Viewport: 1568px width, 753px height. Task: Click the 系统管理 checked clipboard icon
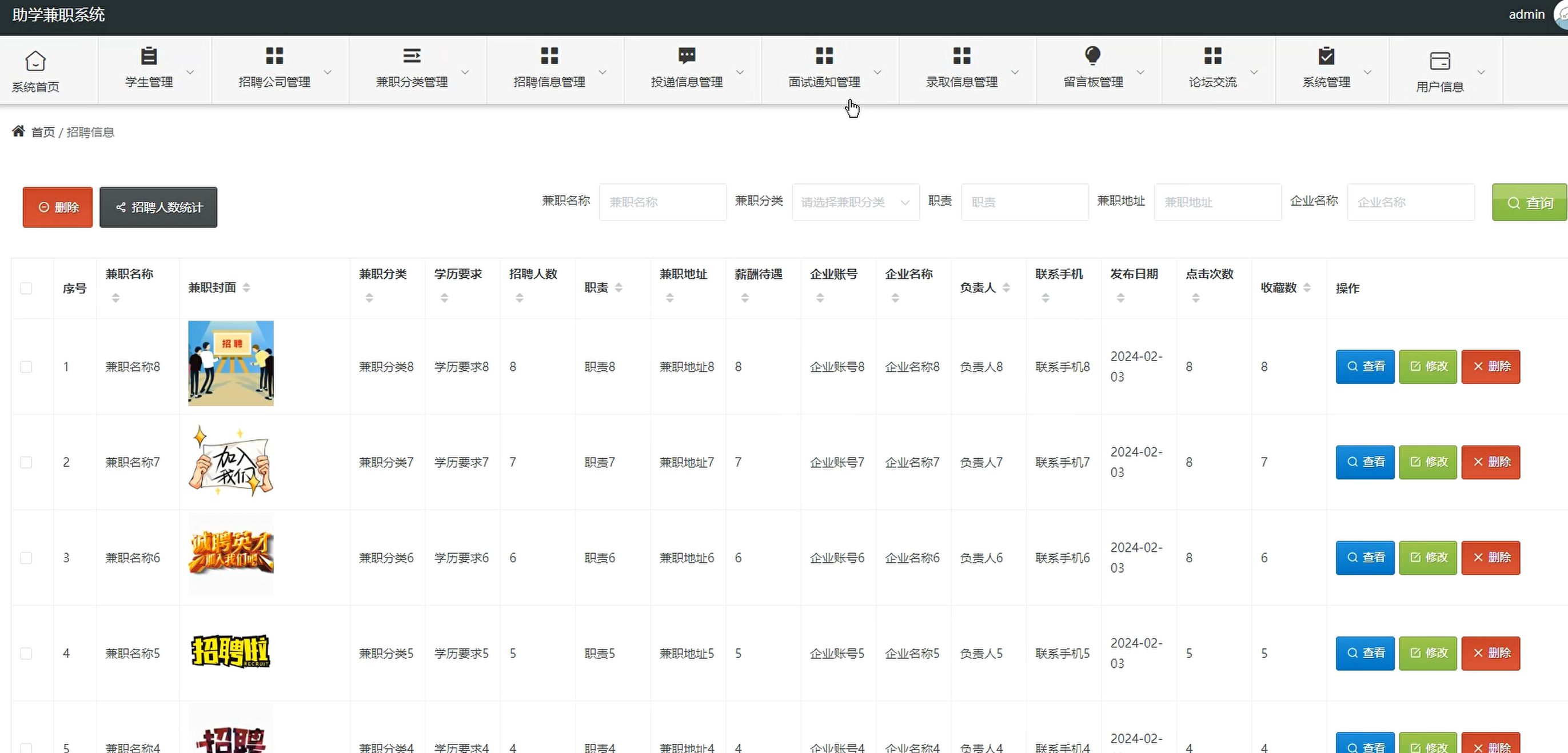pos(1326,56)
